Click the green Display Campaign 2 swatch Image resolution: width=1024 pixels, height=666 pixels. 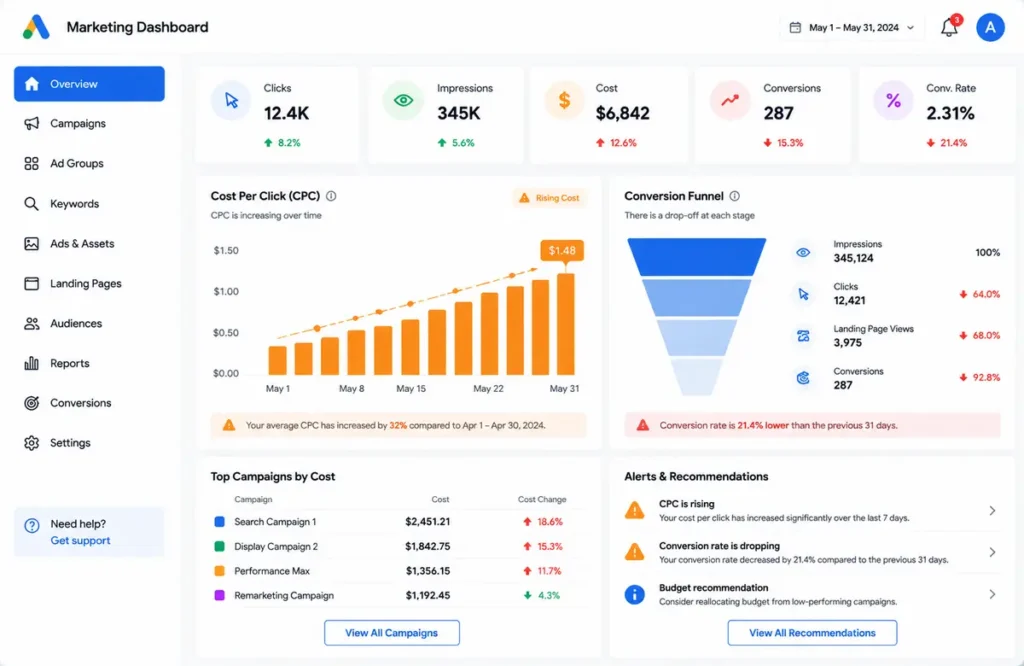[x=219, y=547]
